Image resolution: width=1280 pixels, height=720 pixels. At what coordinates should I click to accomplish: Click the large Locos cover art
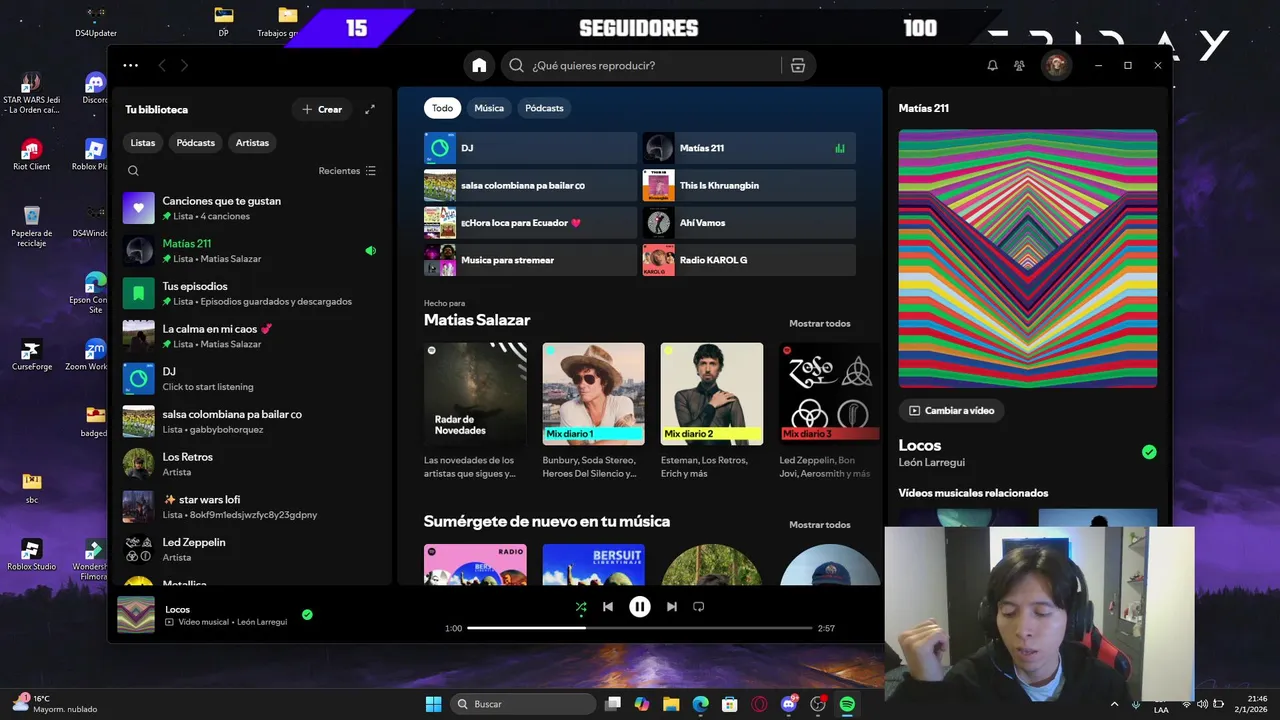click(x=1028, y=259)
